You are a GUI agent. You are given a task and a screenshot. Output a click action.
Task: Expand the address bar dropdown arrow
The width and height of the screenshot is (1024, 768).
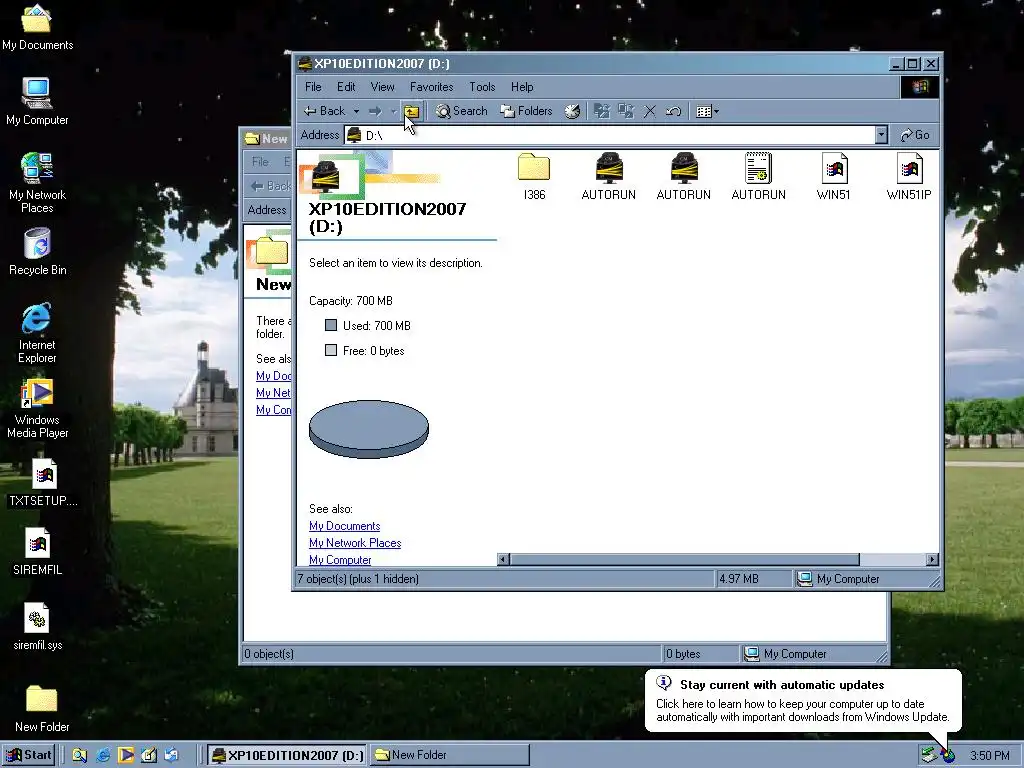tap(881, 135)
